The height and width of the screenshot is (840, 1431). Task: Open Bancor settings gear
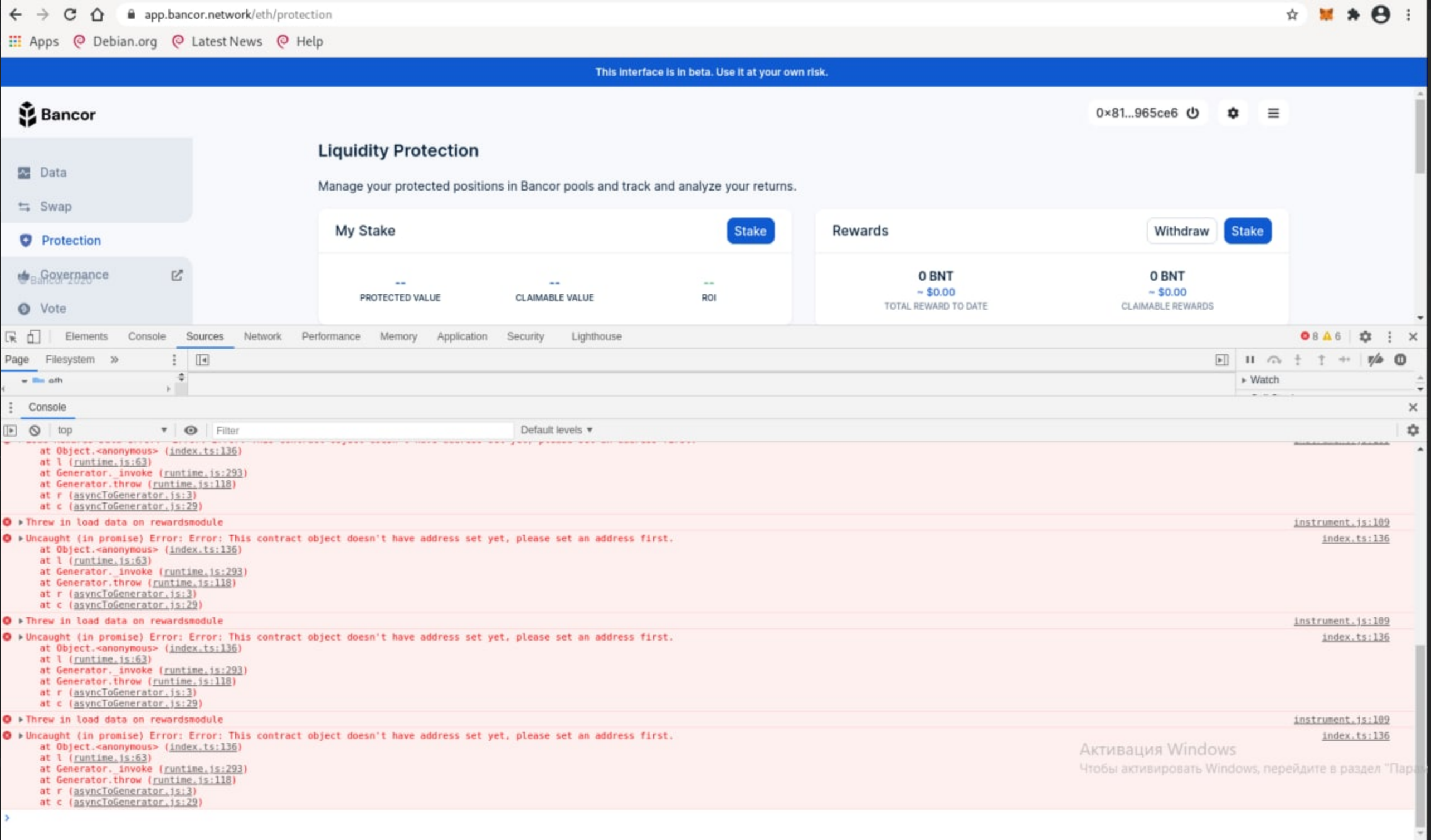(1232, 113)
